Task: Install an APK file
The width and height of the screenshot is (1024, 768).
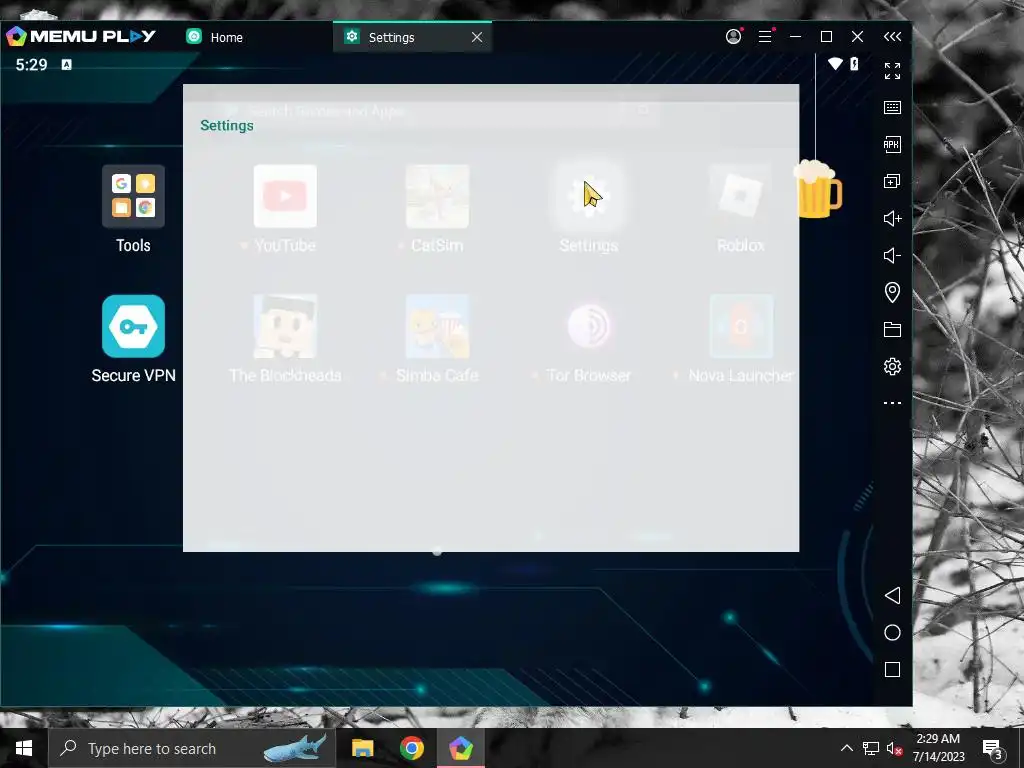Action: 892,144
